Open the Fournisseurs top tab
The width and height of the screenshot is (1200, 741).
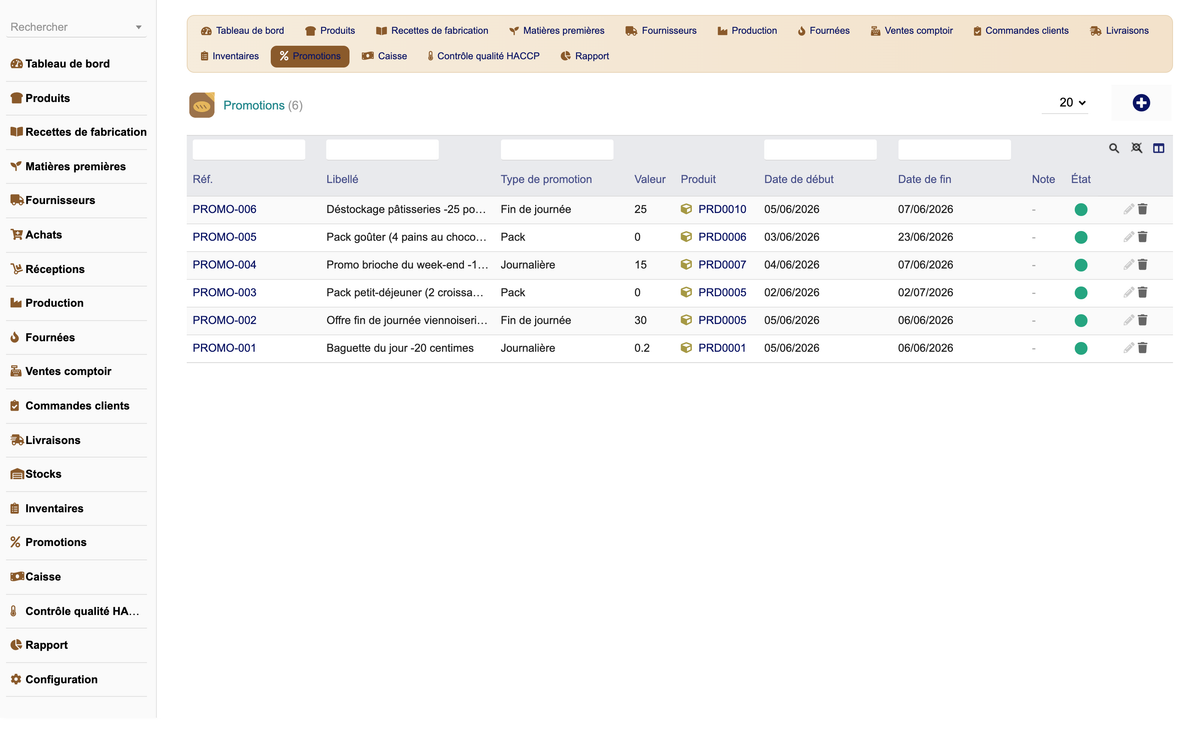click(x=661, y=31)
